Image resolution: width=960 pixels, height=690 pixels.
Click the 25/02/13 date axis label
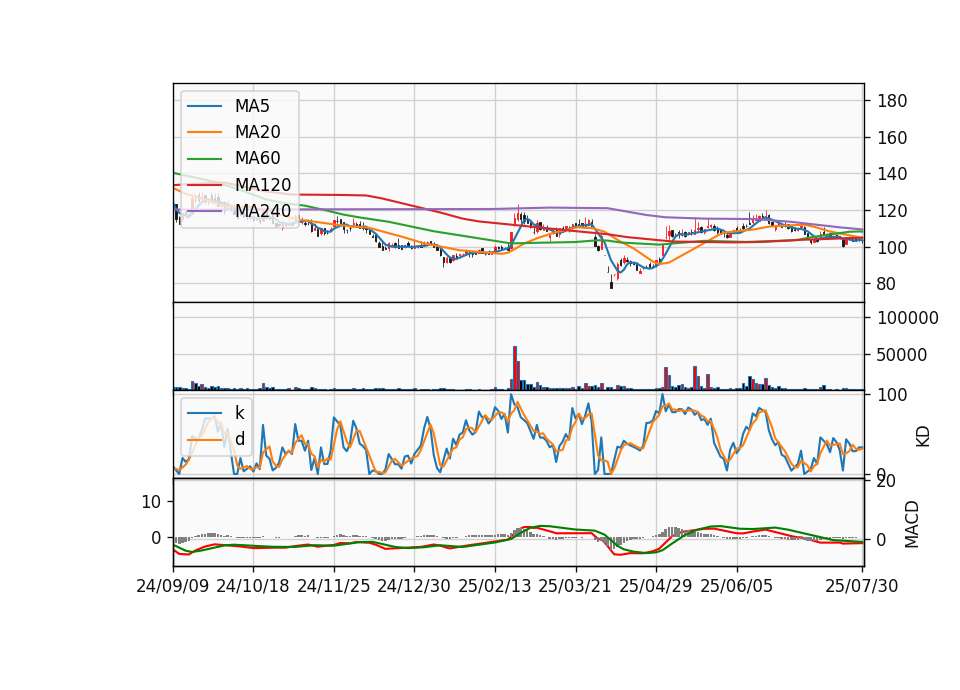[495, 586]
